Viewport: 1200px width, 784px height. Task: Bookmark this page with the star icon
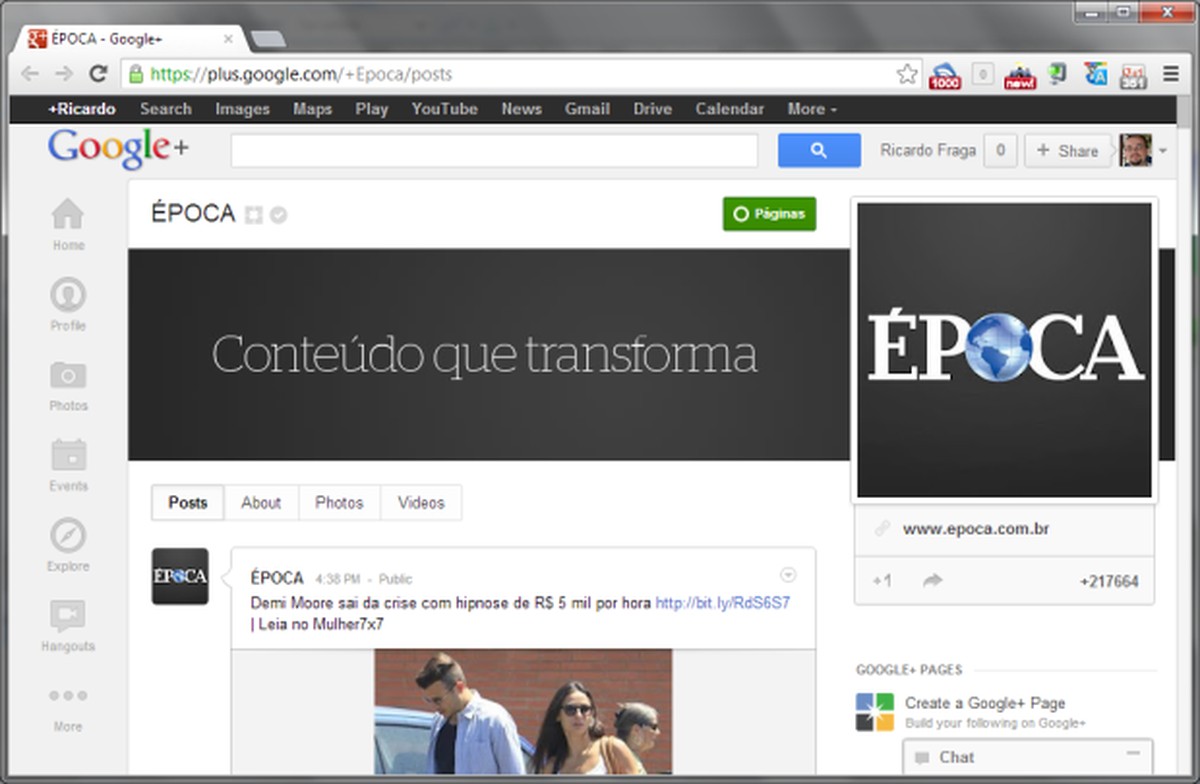pyautogui.click(x=907, y=74)
